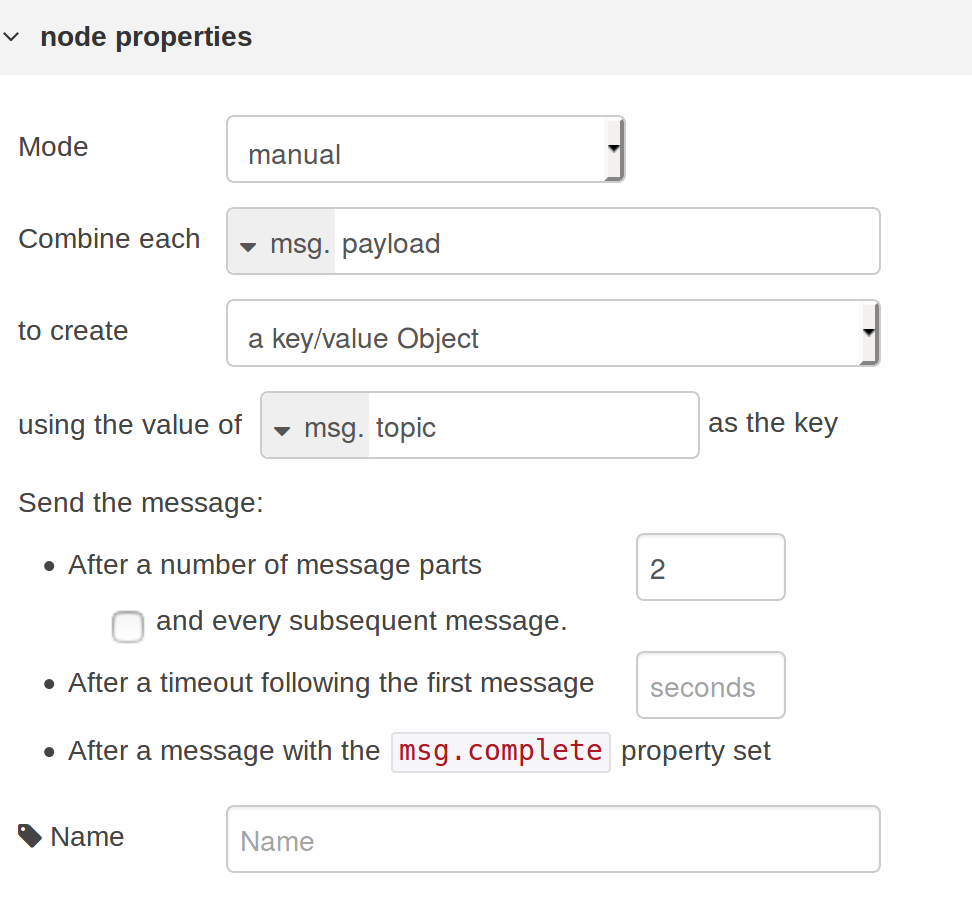Click the 'Mode' label

coord(53,147)
